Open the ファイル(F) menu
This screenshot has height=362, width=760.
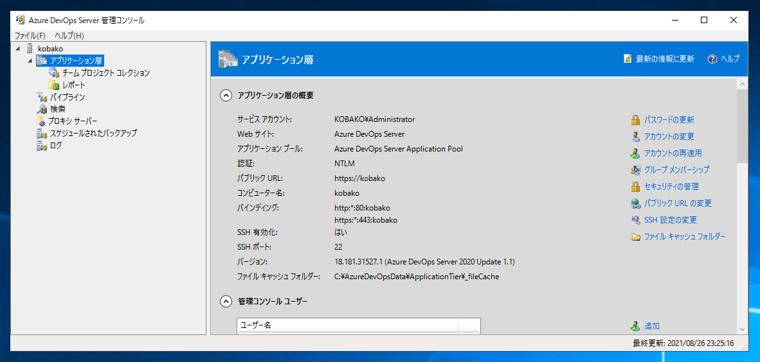coord(30,36)
